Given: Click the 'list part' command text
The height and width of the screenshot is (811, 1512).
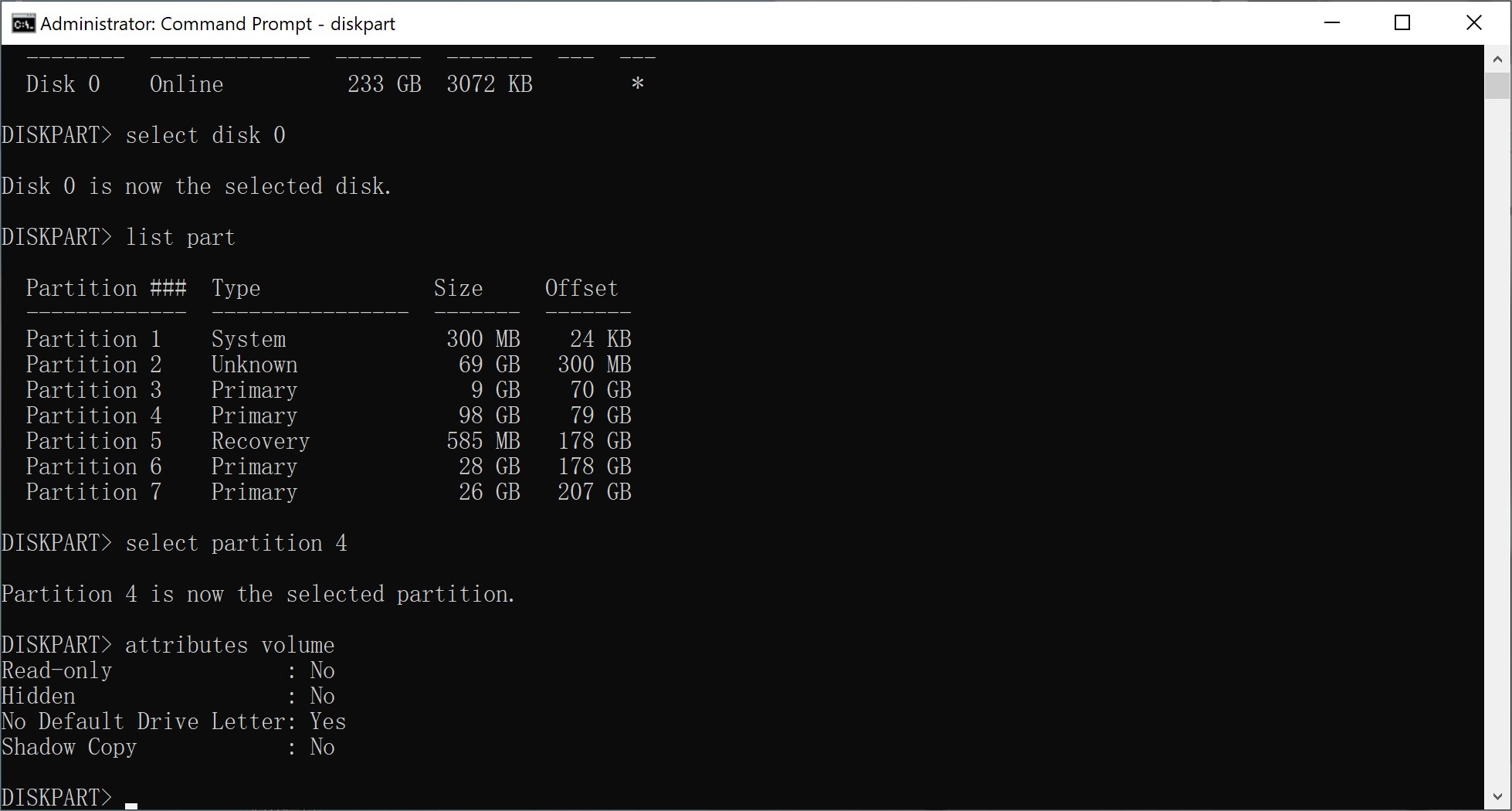Looking at the screenshot, I should (180, 237).
